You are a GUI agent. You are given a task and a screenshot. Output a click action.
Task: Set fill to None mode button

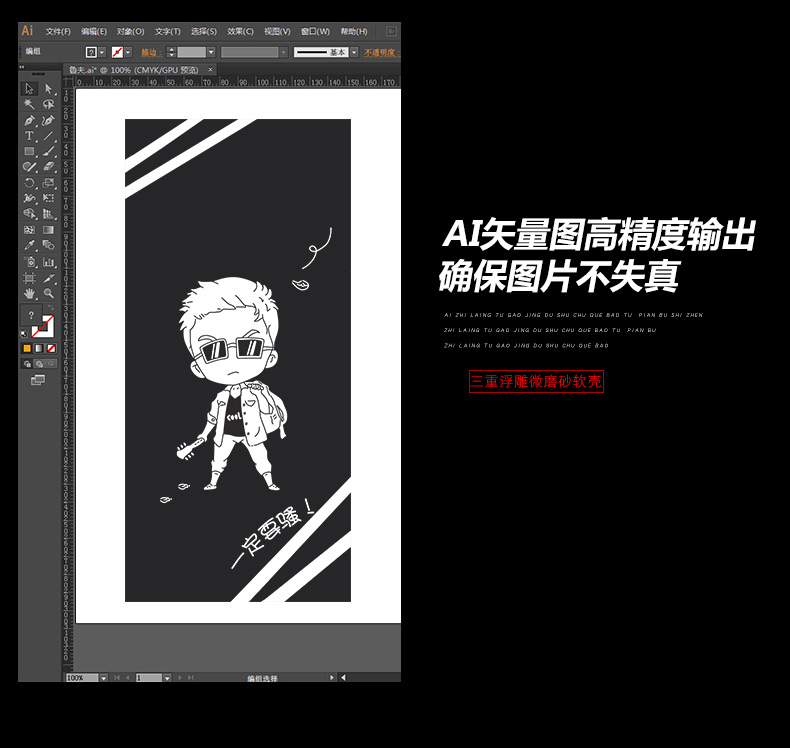pyautogui.click(x=51, y=348)
